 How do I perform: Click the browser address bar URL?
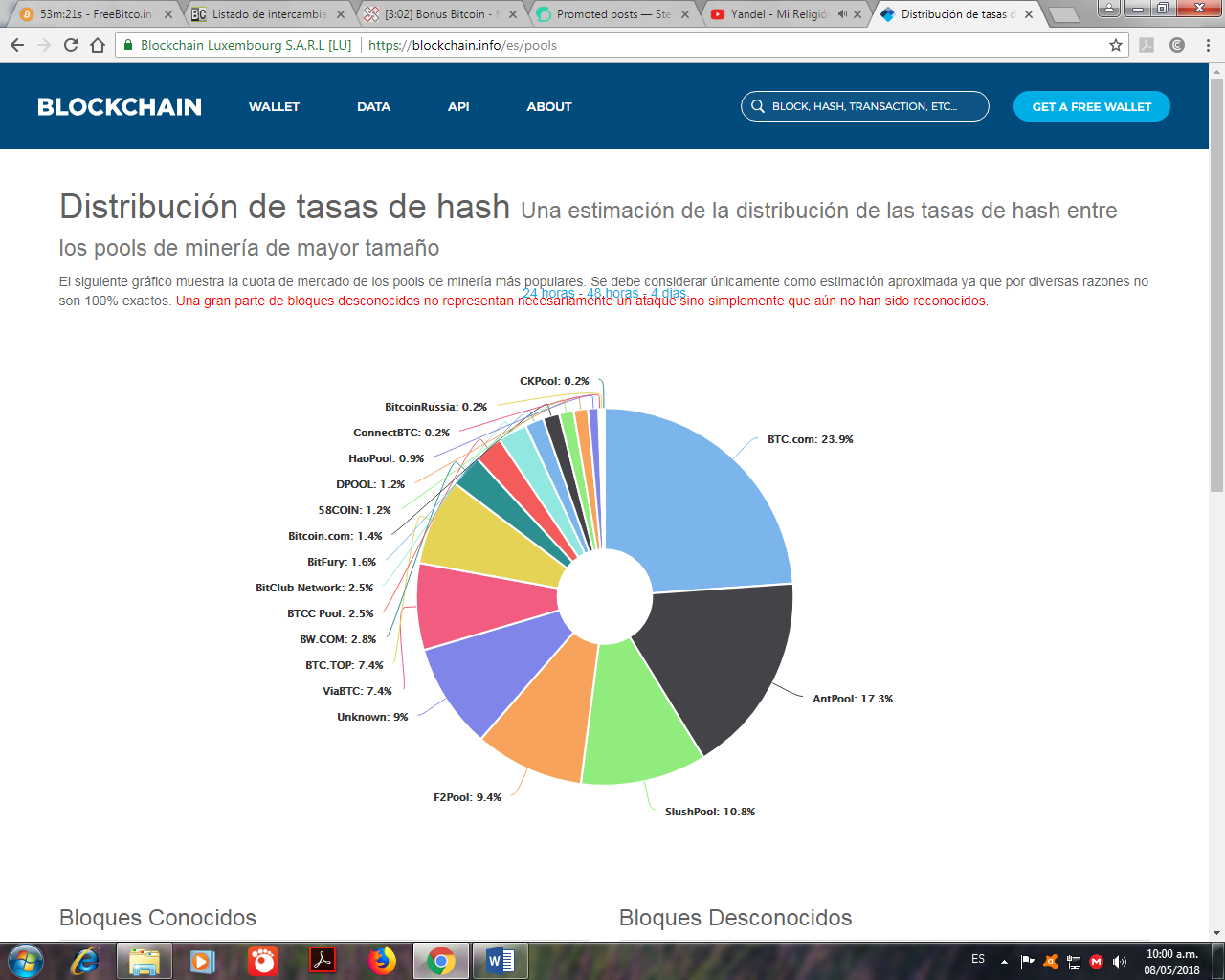pyautogui.click(x=462, y=45)
